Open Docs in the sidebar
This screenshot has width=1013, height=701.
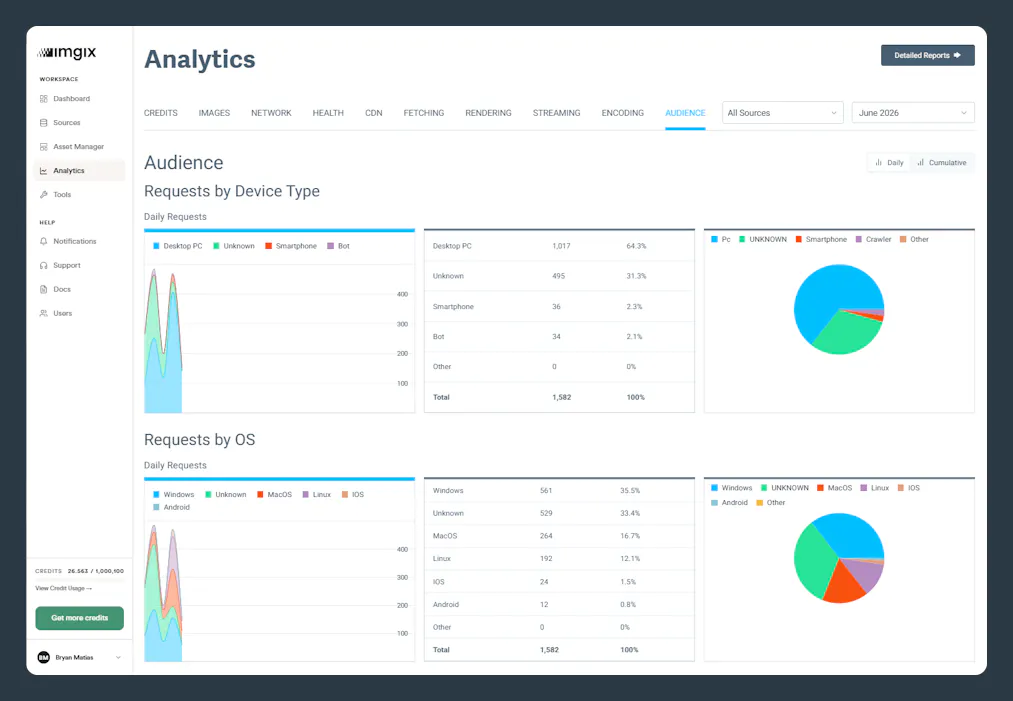point(79,289)
